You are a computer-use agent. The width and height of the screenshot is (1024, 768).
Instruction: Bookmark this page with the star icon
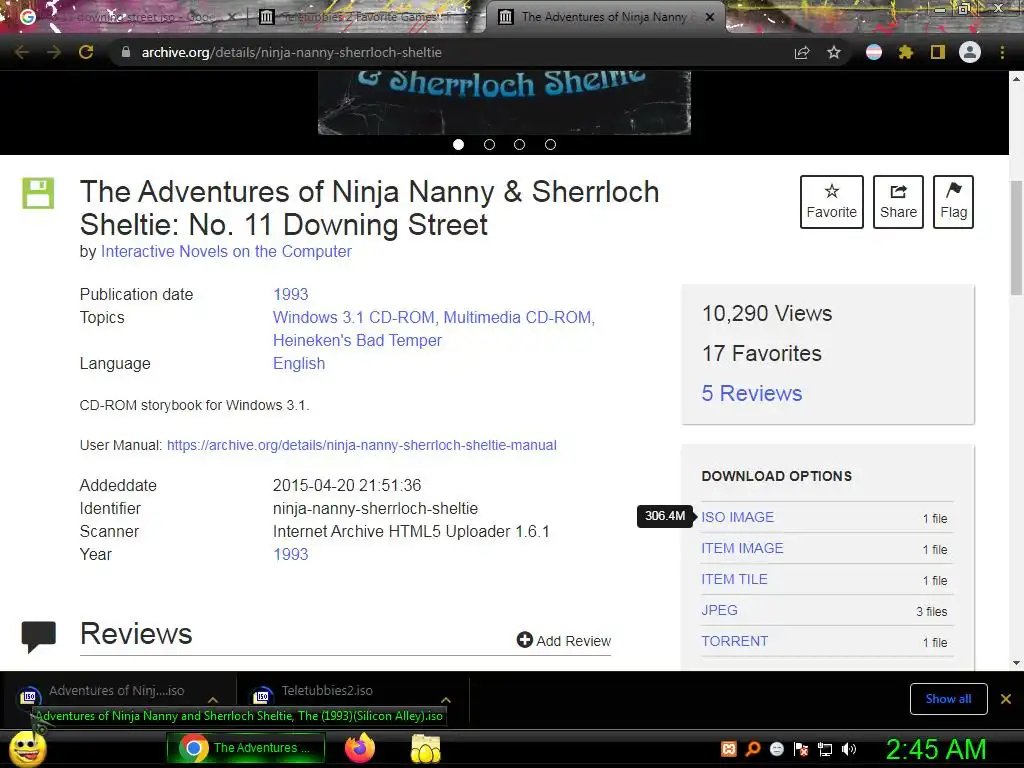point(834,52)
